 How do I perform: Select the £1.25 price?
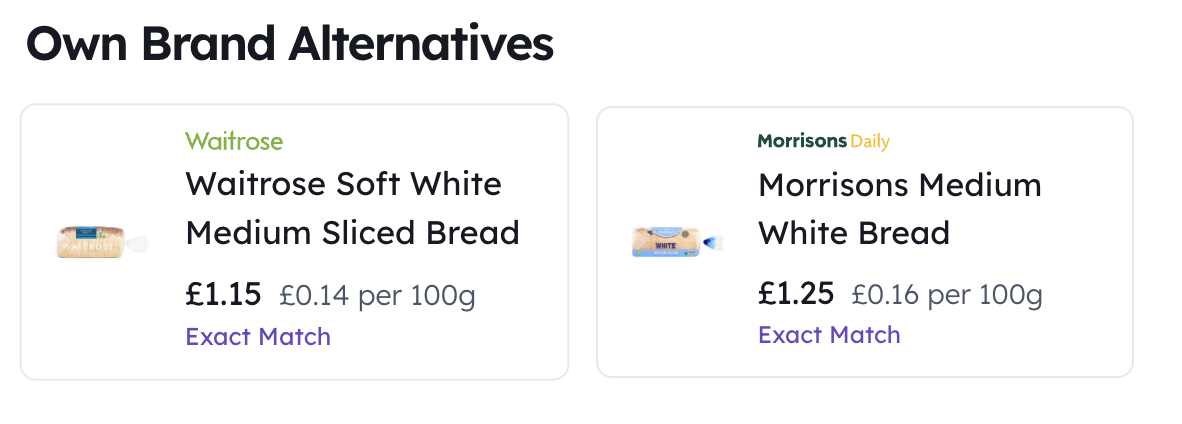pyautogui.click(x=796, y=293)
